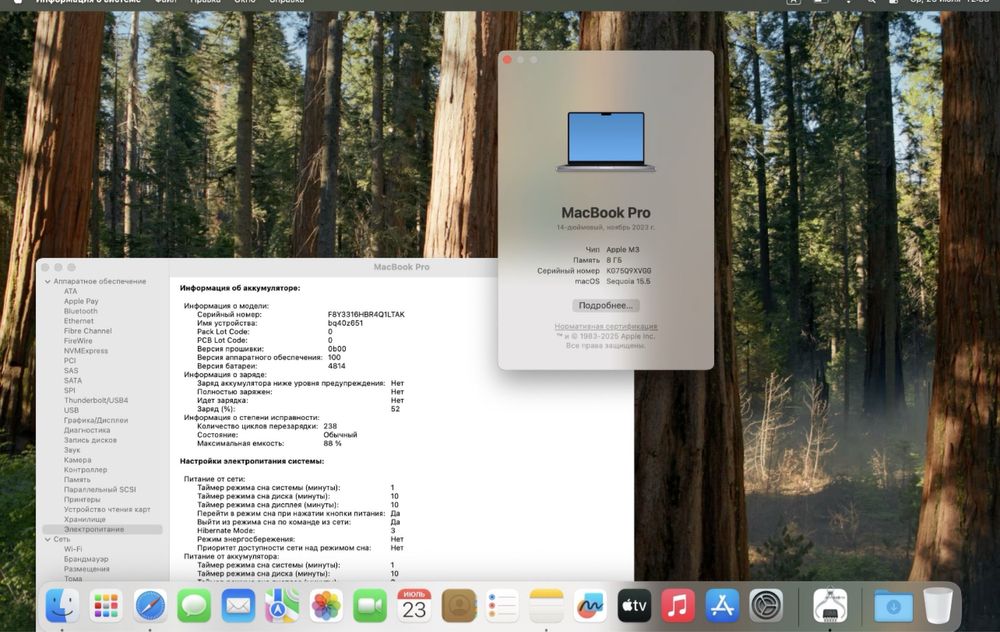Screen dimensions: 1000x632
Task: Select Графика/Дисплеи in the sidebar
Action: click(96, 420)
